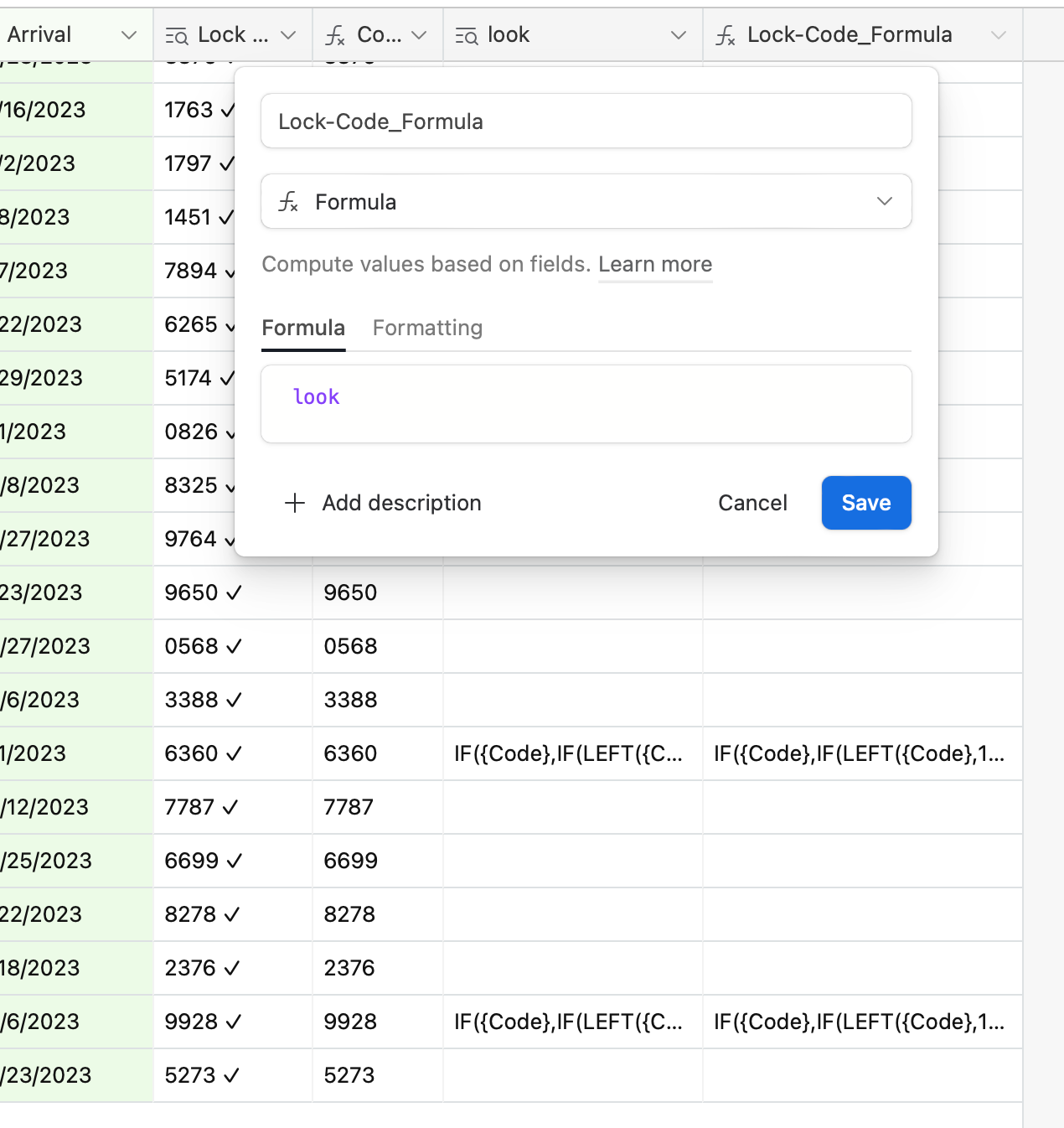Select Lock cell with 2376
The height and width of the screenshot is (1128, 1064).
click(x=233, y=968)
